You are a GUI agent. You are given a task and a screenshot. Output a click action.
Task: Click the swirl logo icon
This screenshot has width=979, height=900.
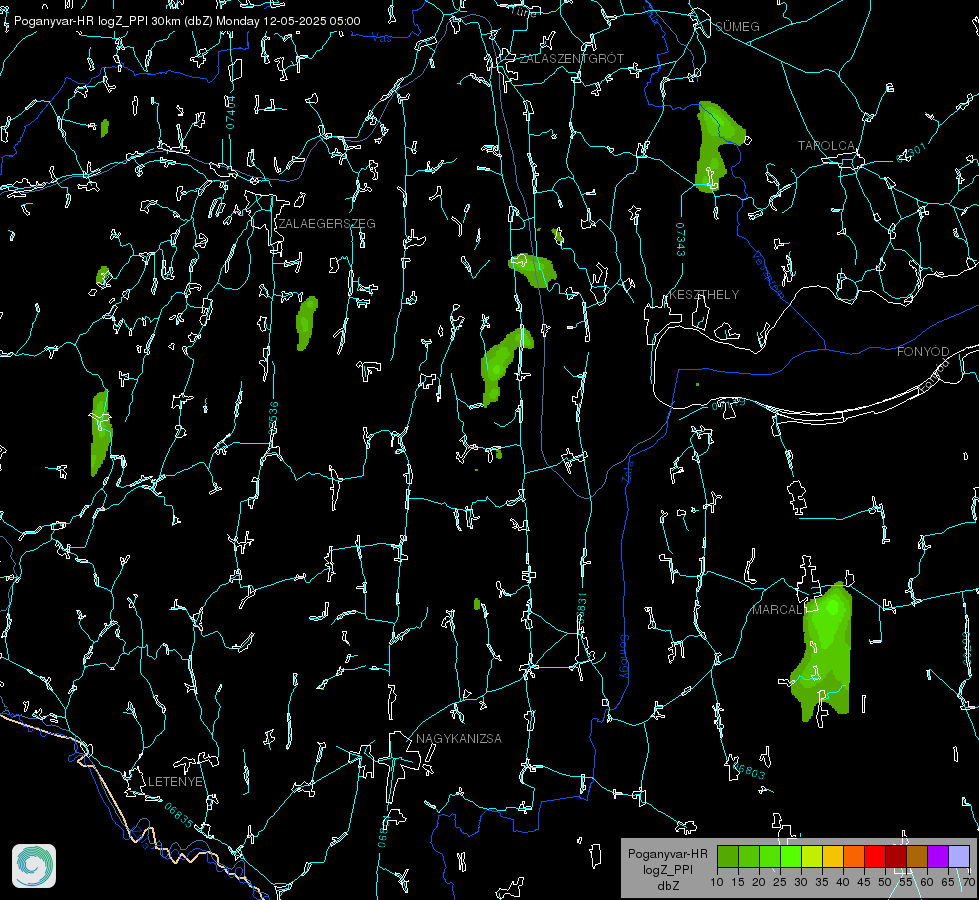(34, 866)
